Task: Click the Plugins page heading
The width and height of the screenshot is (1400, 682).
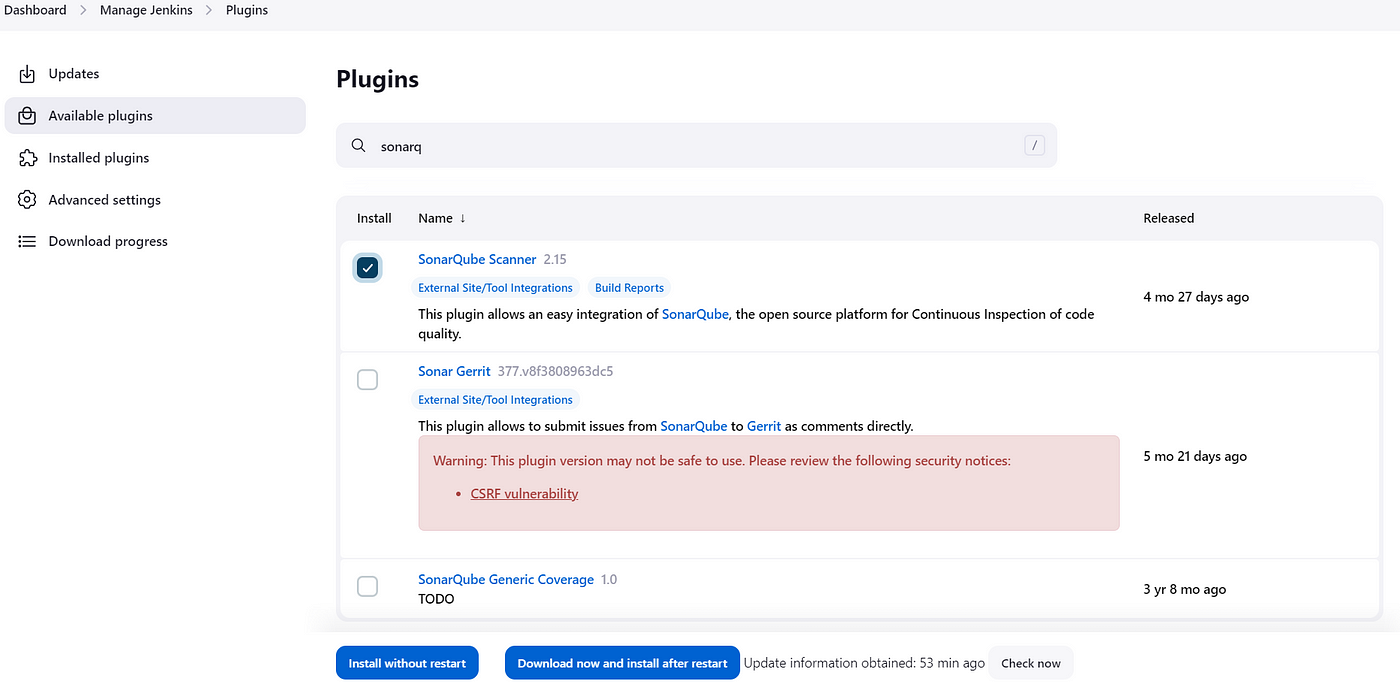Action: click(x=377, y=79)
